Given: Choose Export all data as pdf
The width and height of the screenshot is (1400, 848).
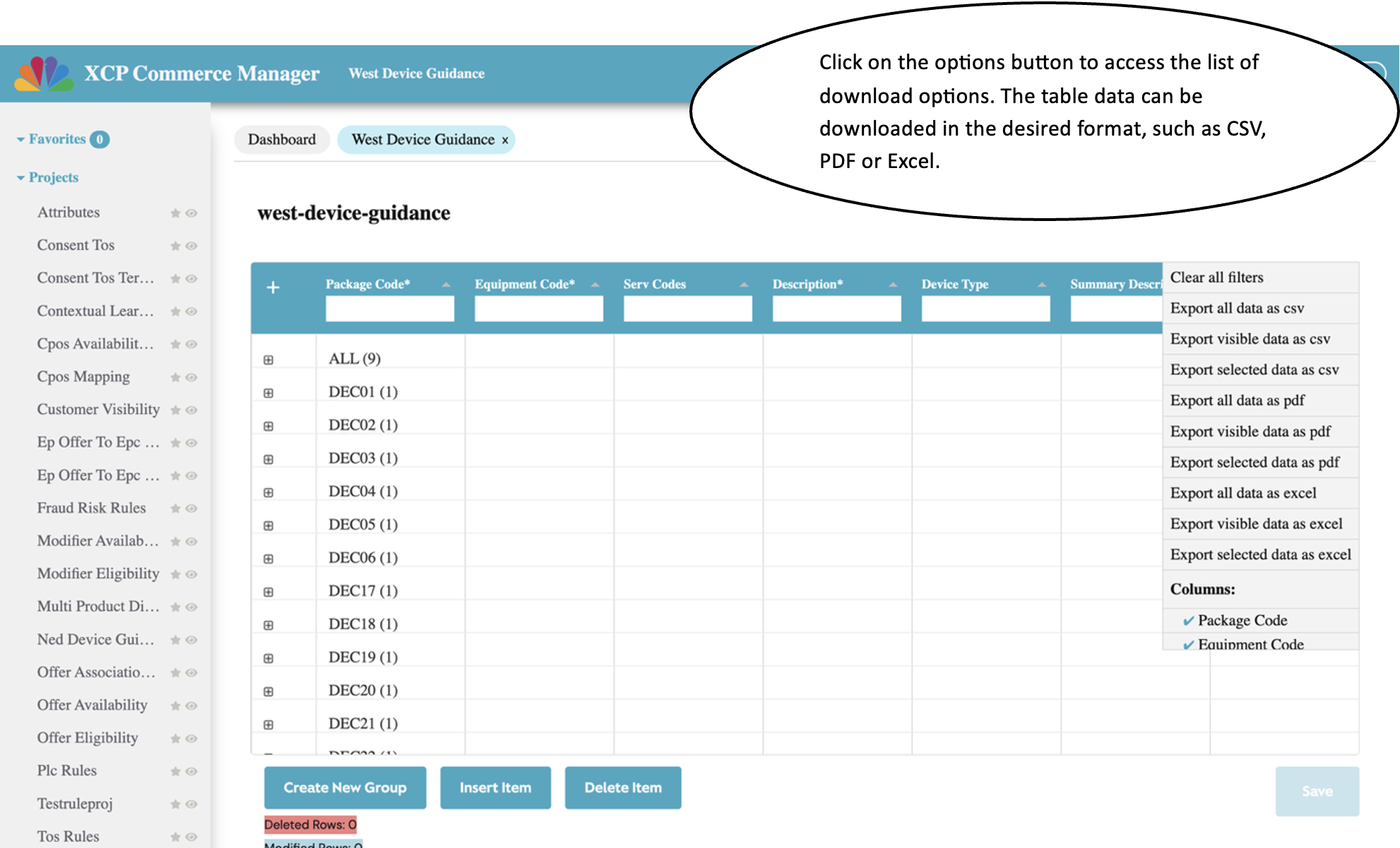Looking at the screenshot, I should (1261, 400).
